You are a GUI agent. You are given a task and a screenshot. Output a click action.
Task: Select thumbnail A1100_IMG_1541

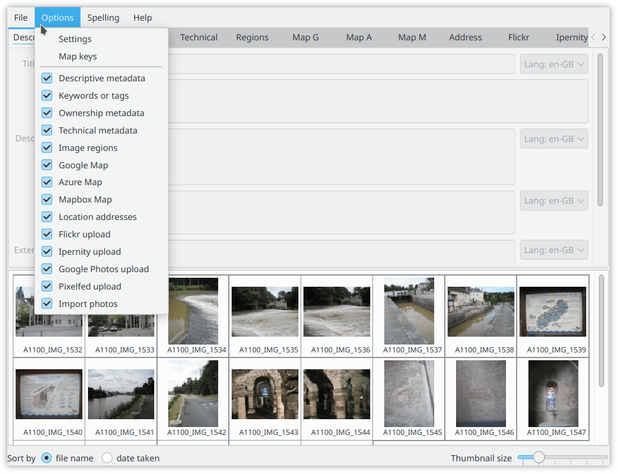[x=121, y=399]
